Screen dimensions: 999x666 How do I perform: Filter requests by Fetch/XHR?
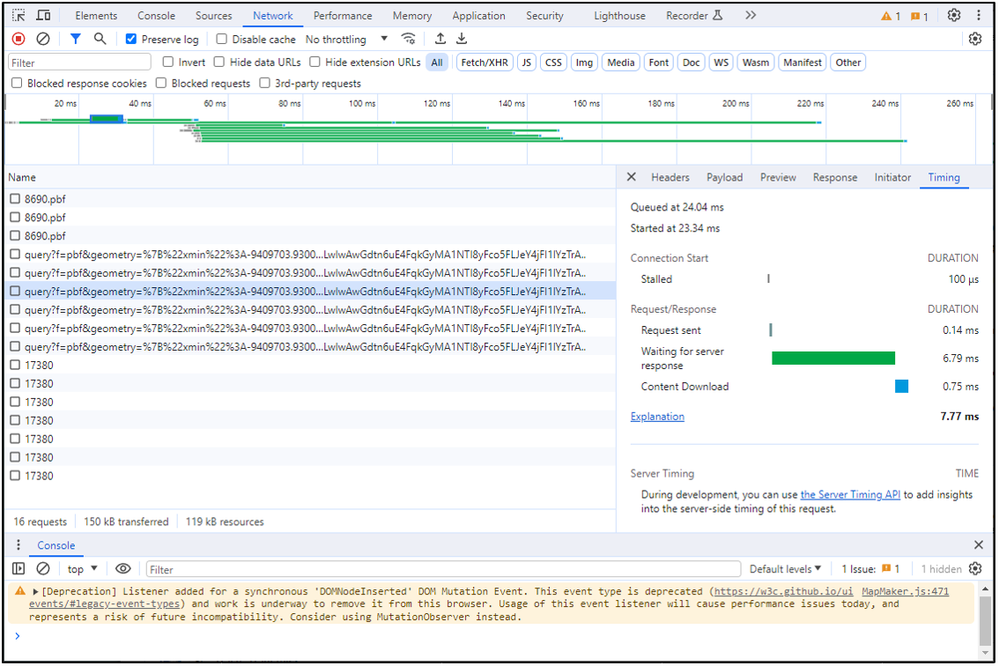coord(484,62)
